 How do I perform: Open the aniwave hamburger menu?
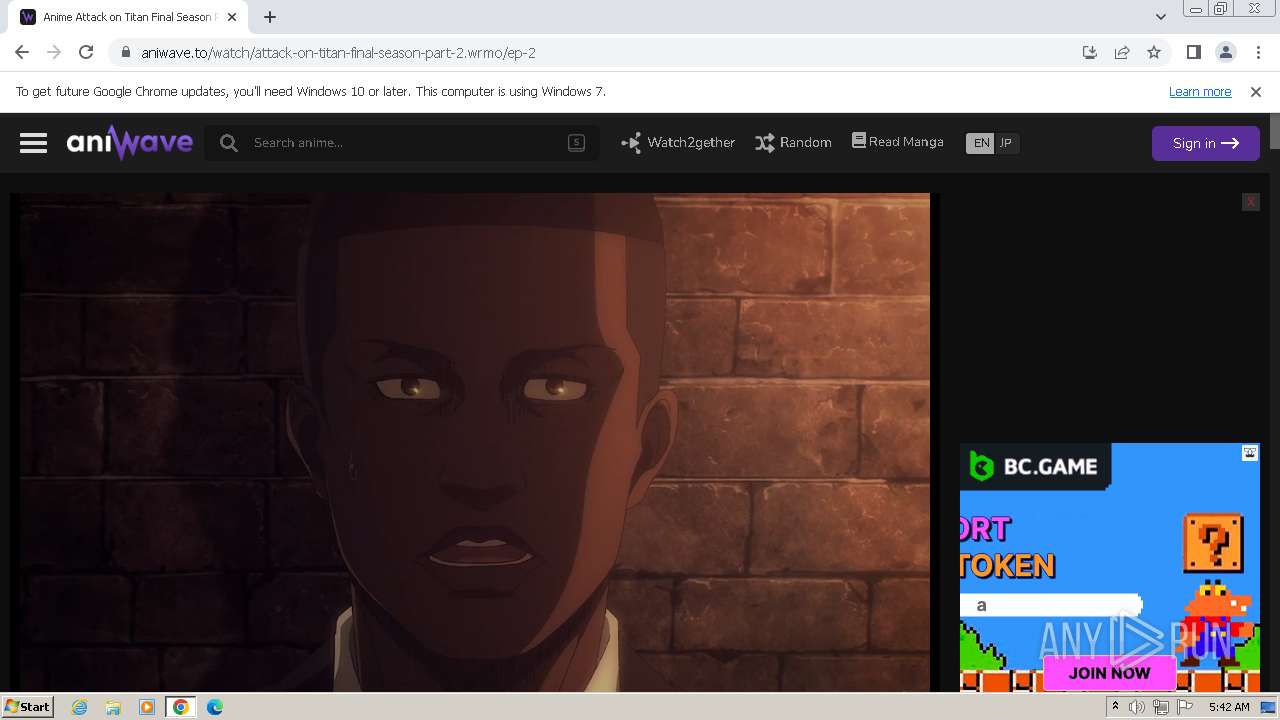pos(33,143)
